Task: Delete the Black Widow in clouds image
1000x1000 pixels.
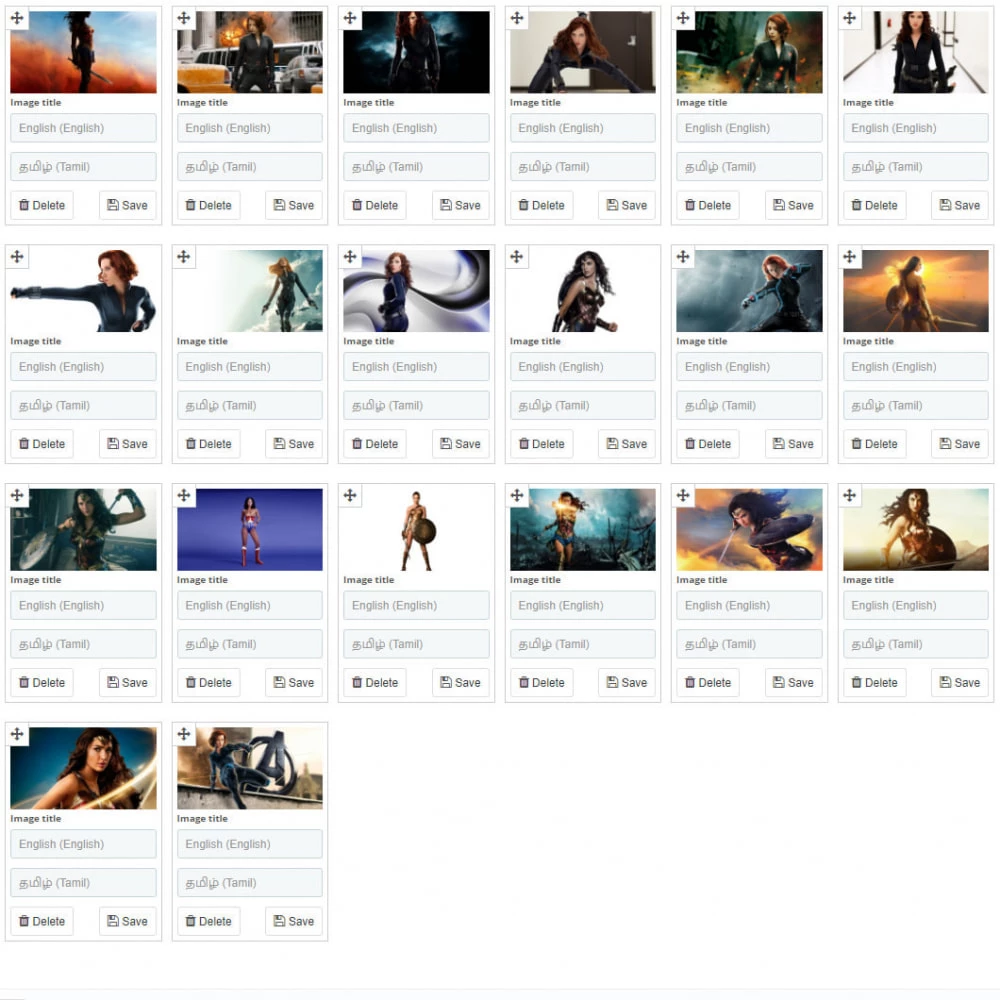Action: coord(209,444)
